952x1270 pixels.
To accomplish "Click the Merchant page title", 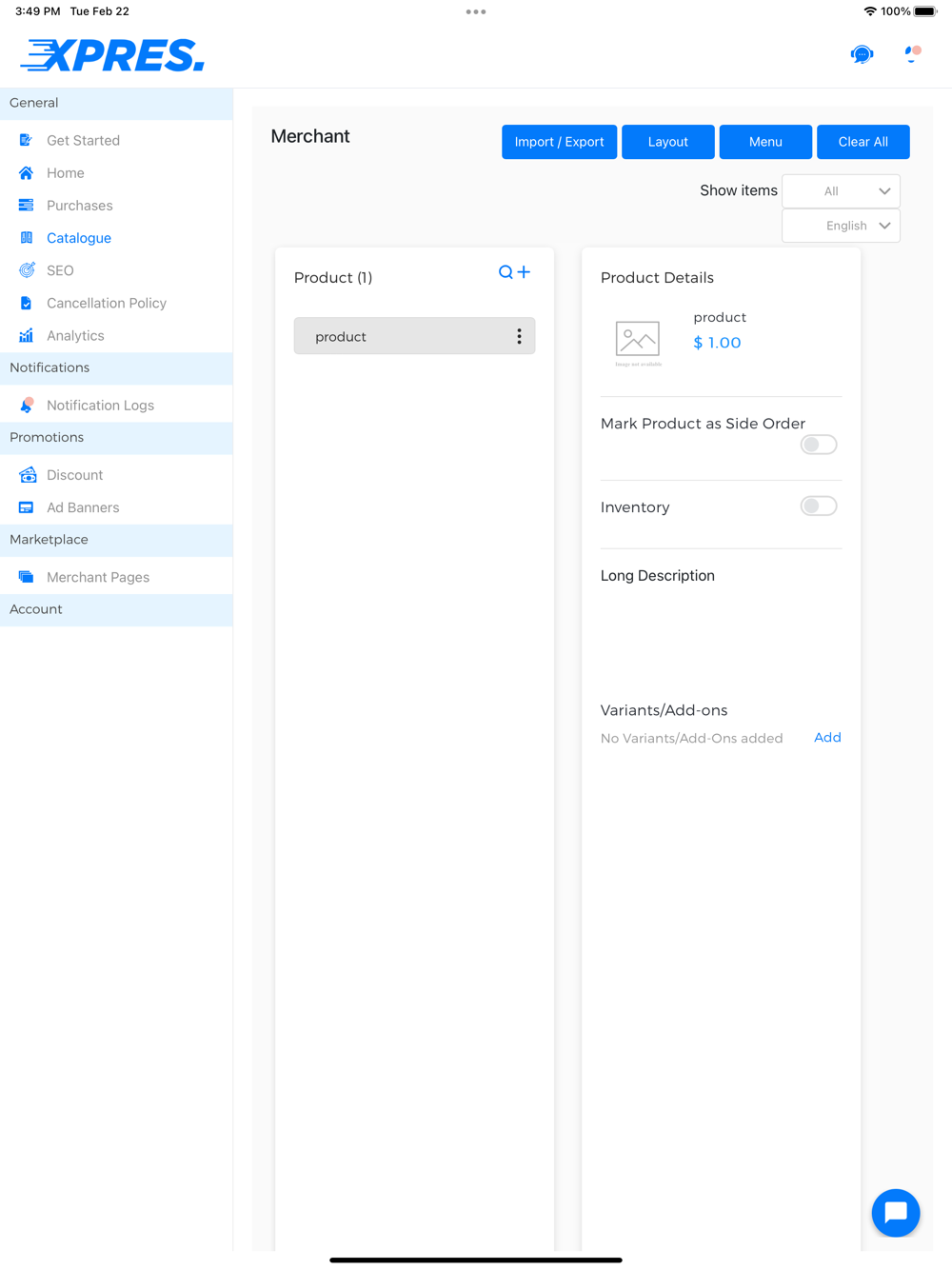I will coord(310,136).
